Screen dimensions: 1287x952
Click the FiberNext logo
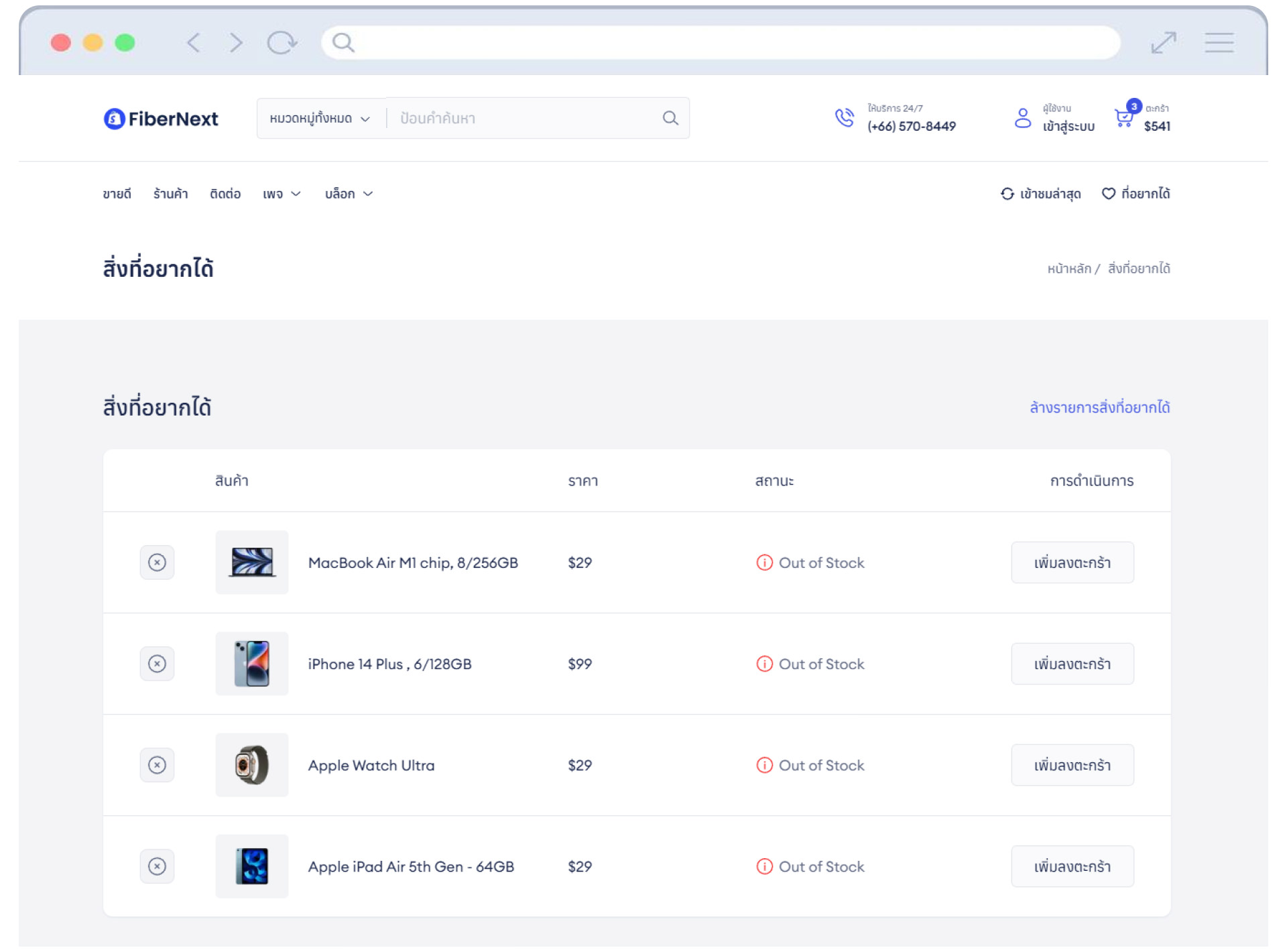point(161,119)
